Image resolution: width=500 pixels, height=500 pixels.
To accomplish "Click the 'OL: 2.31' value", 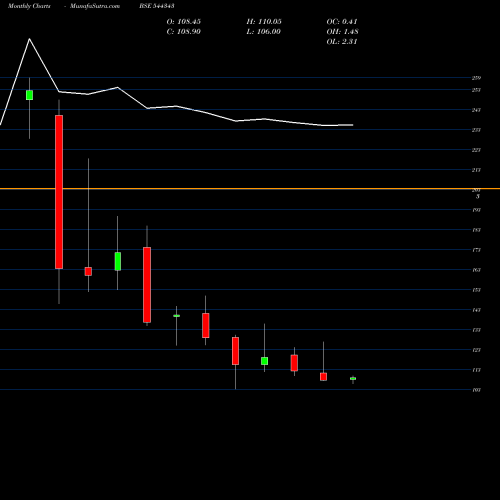I will click(x=342, y=42).
